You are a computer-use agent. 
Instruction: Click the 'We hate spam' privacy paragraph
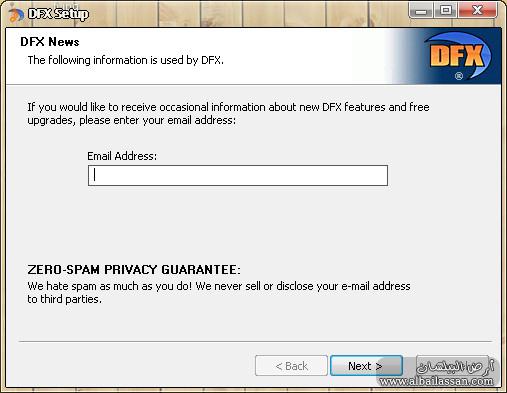[219, 292]
